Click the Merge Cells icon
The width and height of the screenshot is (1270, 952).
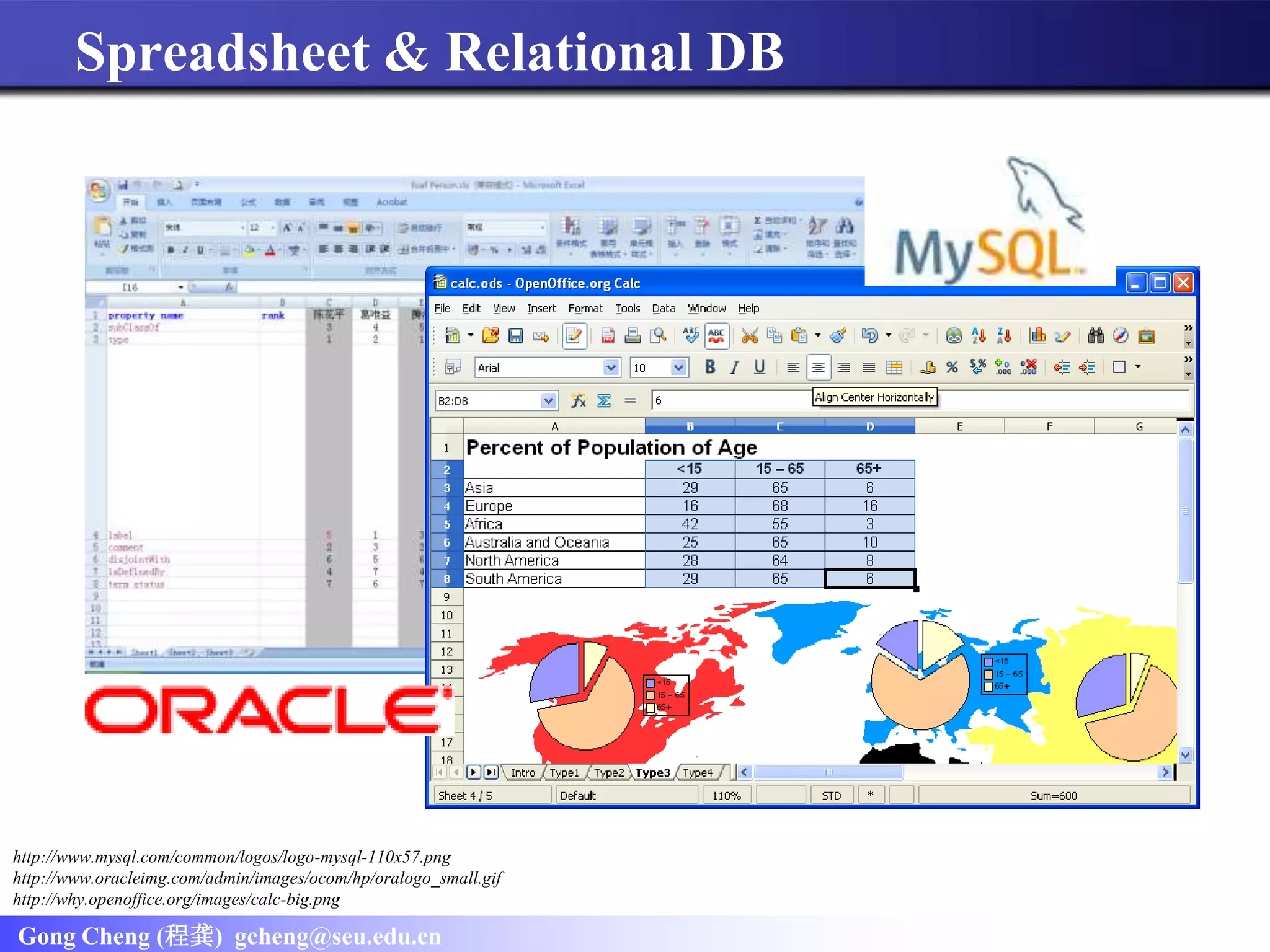pyautogui.click(x=894, y=368)
